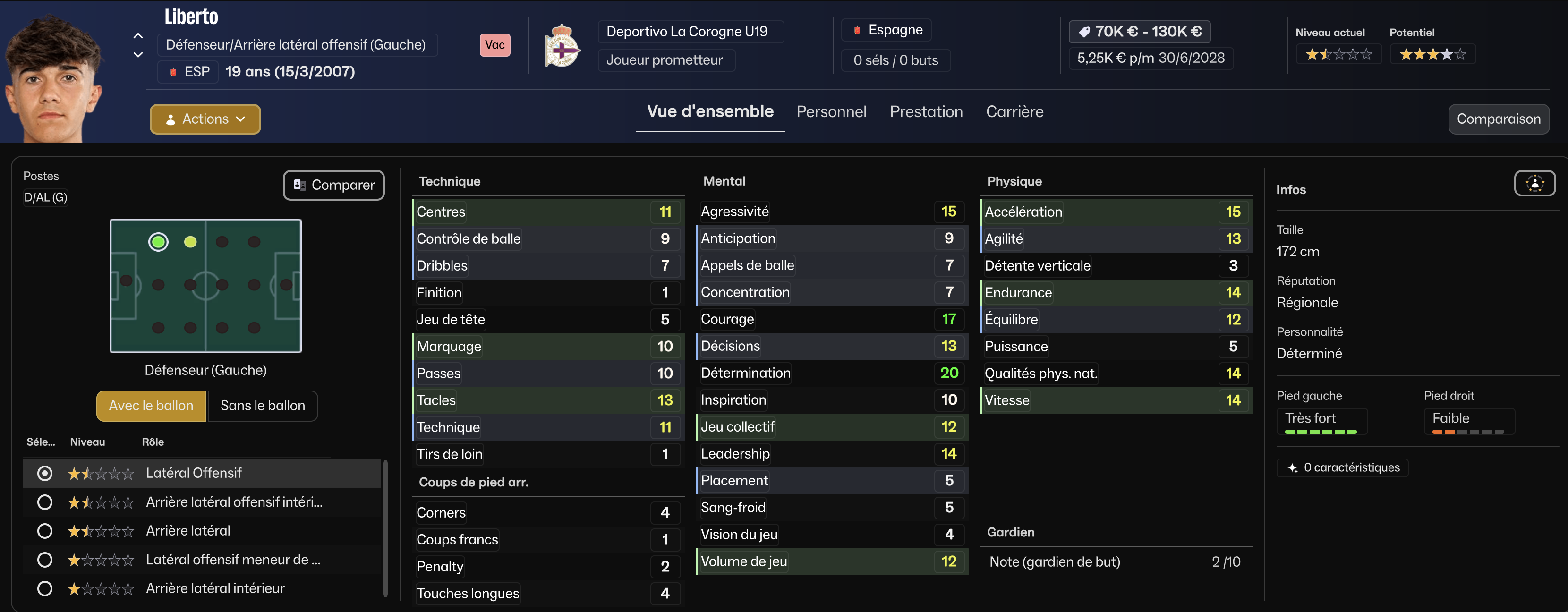Open the Carrière tab
Viewport: 1568px width, 612px height.
(1014, 112)
